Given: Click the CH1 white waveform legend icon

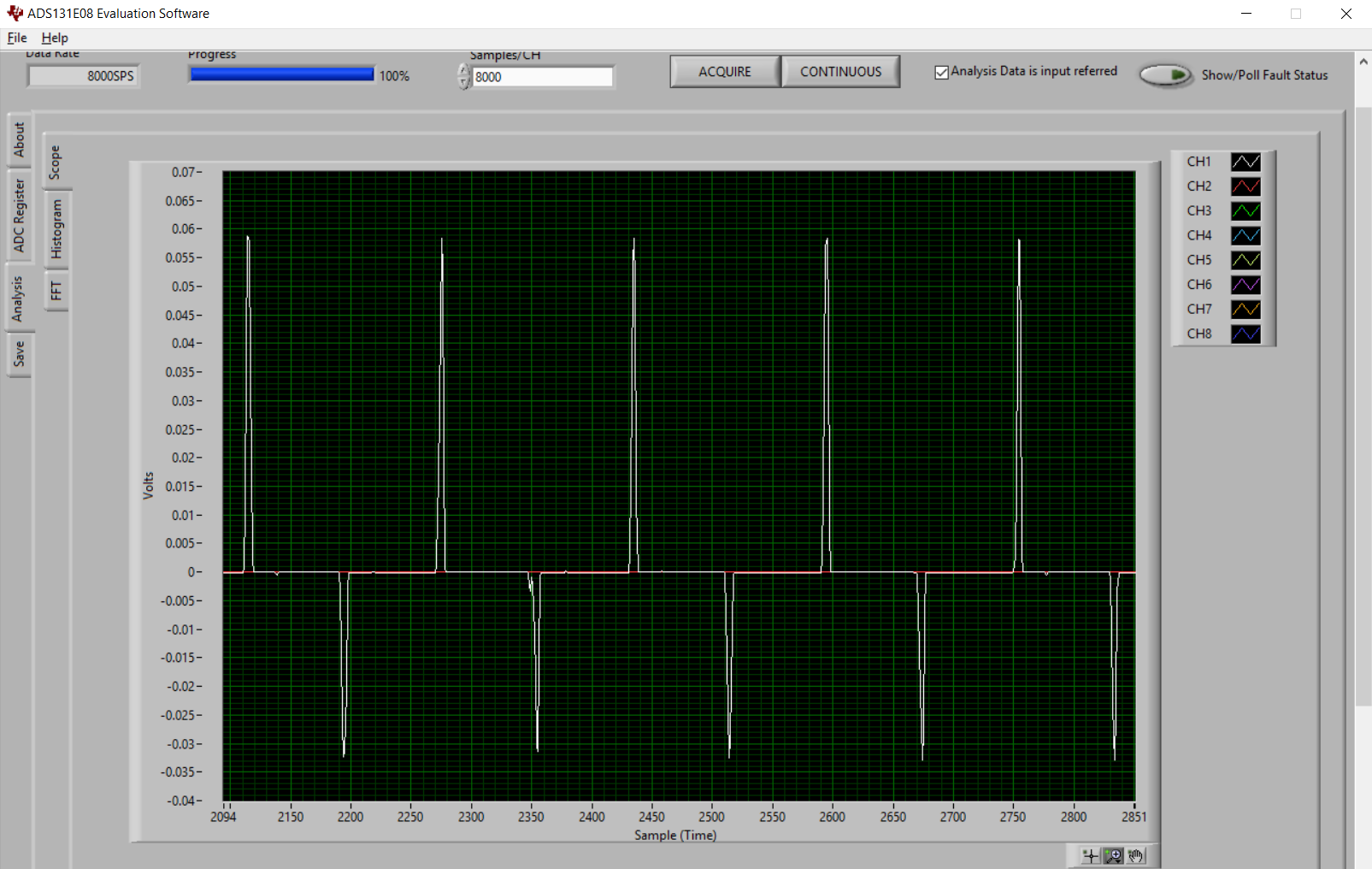Looking at the screenshot, I should pyautogui.click(x=1245, y=162).
